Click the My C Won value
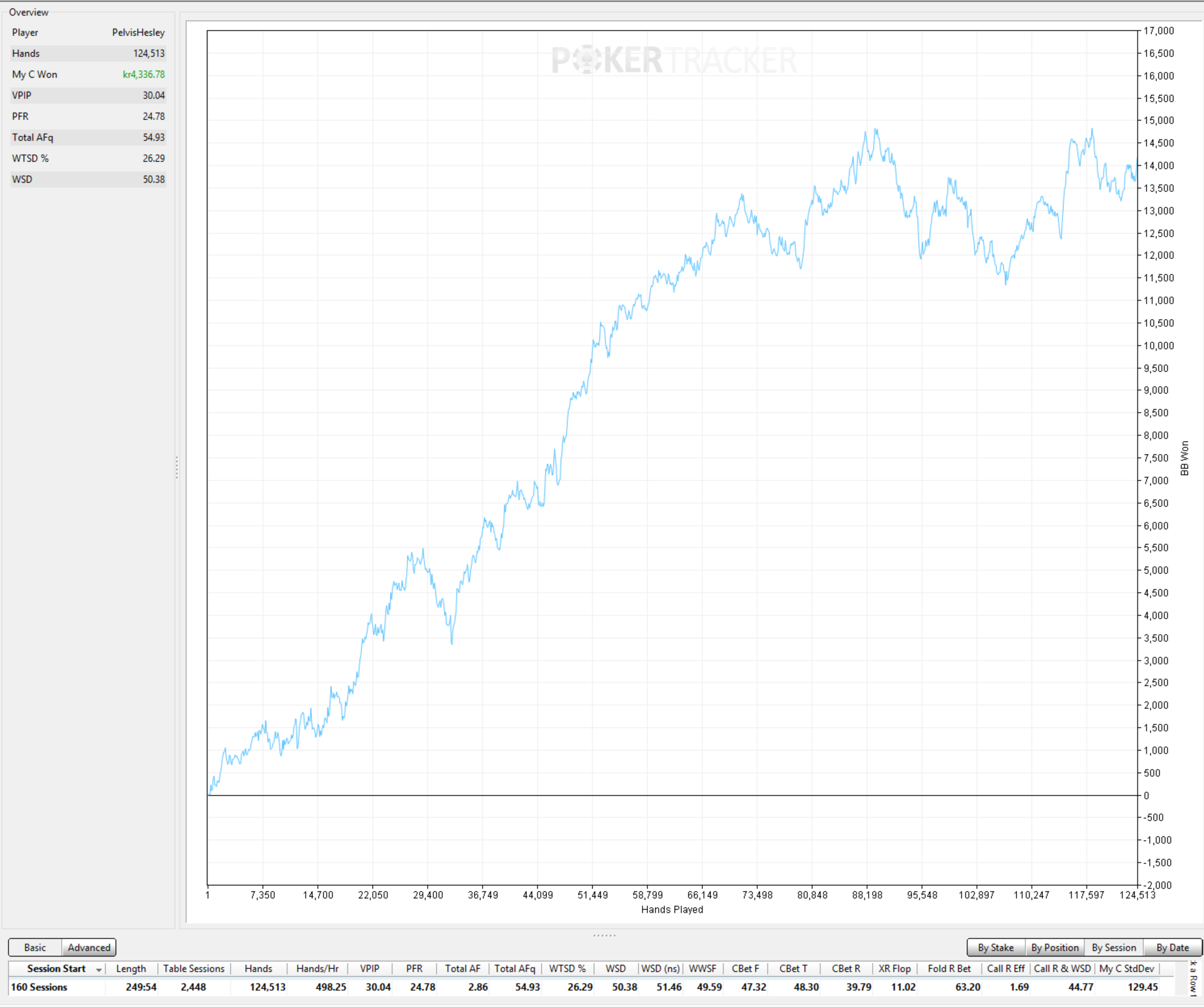Viewport: 1204px width, 1007px height. coord(144,74)
